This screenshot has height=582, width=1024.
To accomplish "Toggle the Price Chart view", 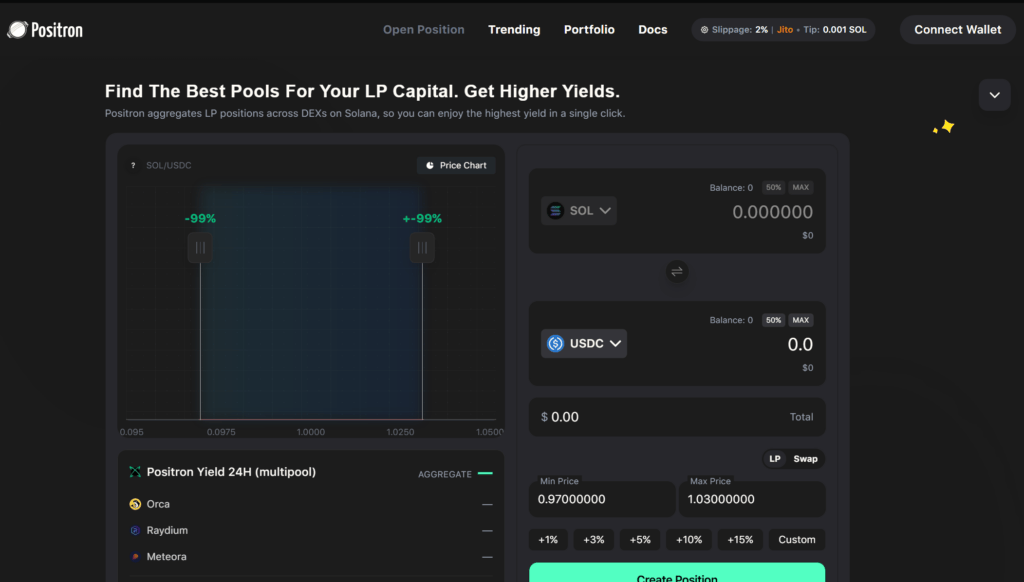I will (x=455, y=165).
